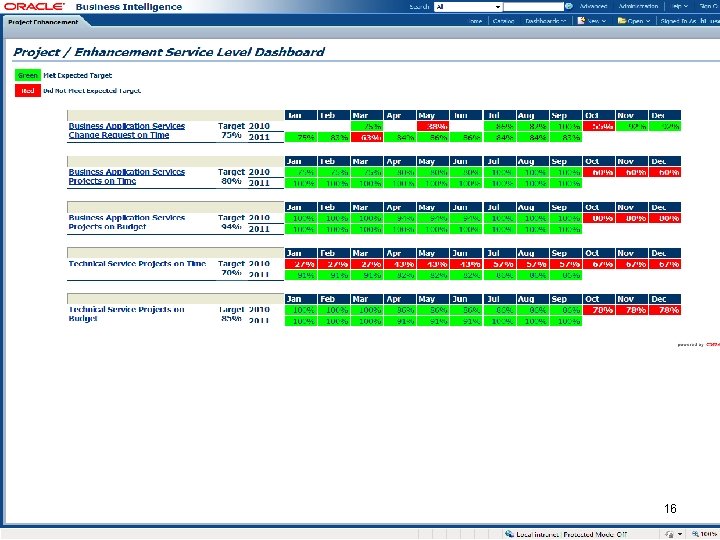Expand the Dashboards menu
720x540 pixels.
545,21
